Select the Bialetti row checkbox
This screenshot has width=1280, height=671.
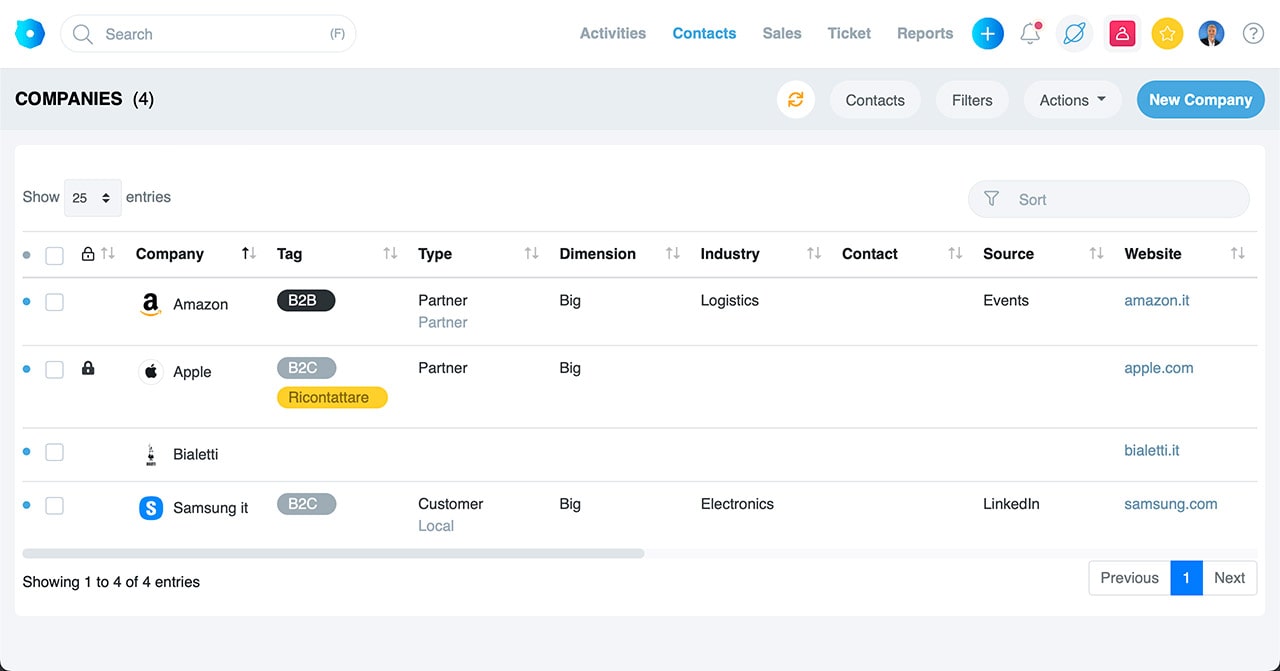55,452
